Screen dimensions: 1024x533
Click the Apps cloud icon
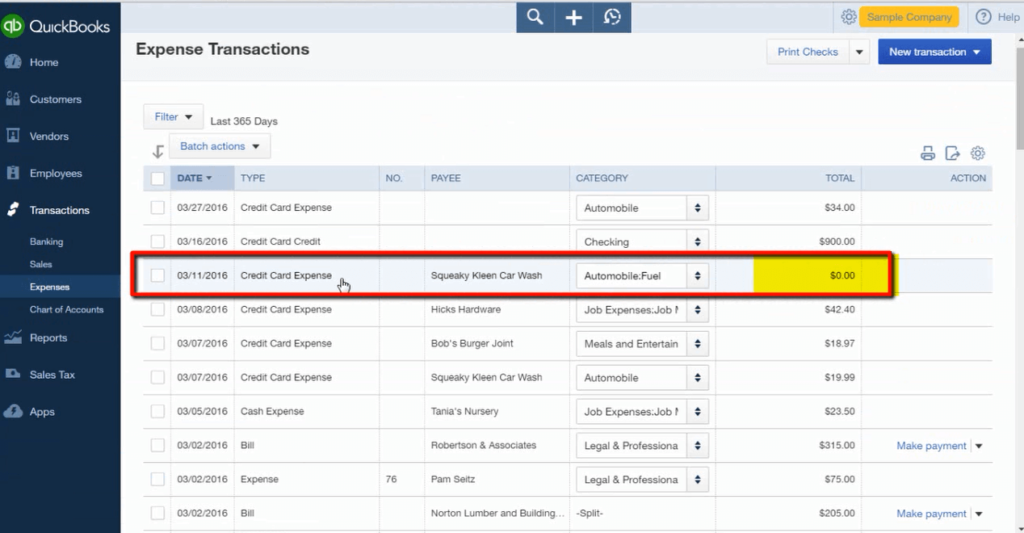click(x=12, y=411)
